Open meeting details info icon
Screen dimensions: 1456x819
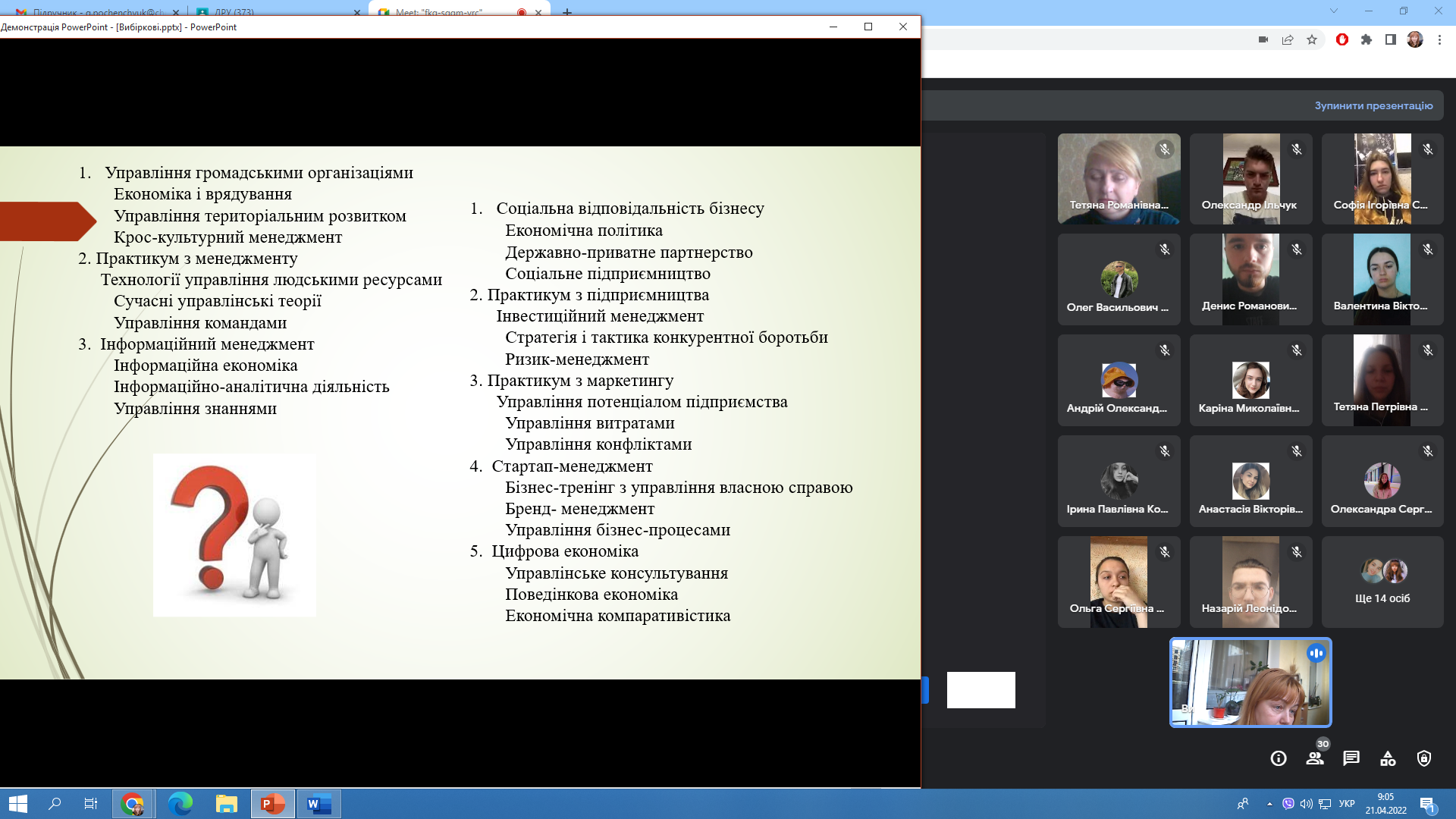(1279, 758)
